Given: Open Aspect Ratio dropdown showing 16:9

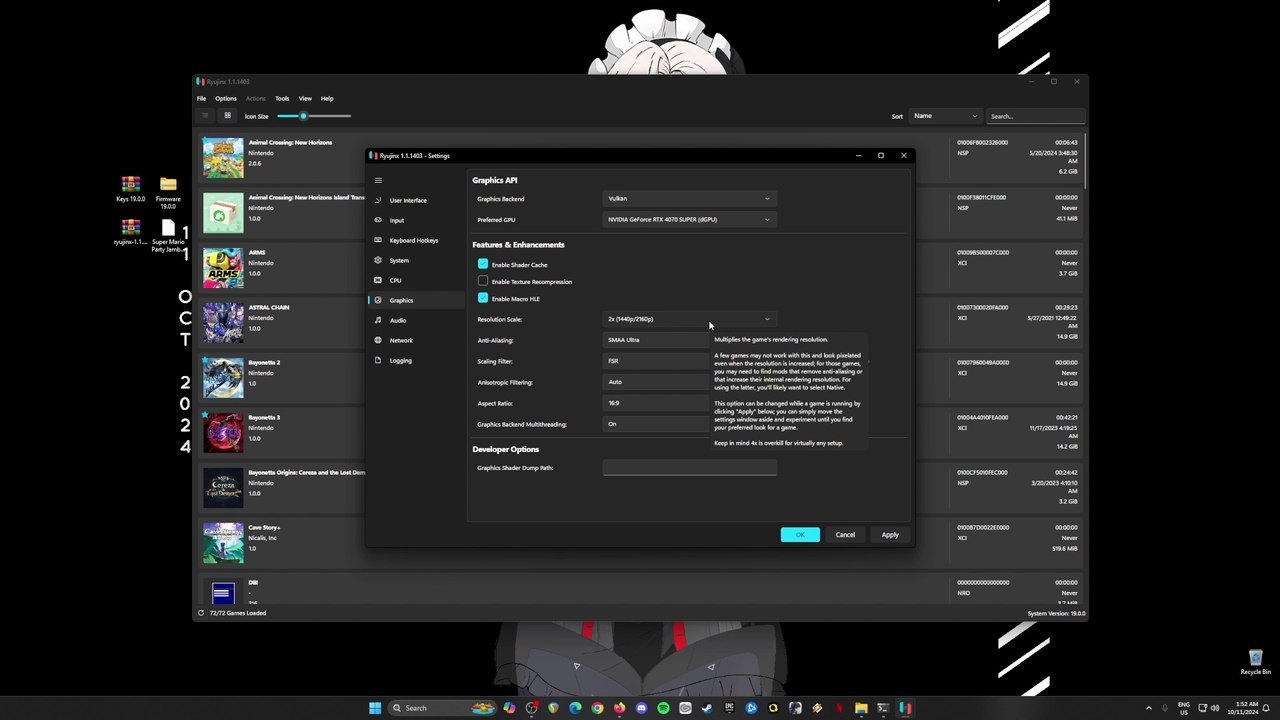Looking at the screenshot, I should pyautogui.click(x=656, y=403).
